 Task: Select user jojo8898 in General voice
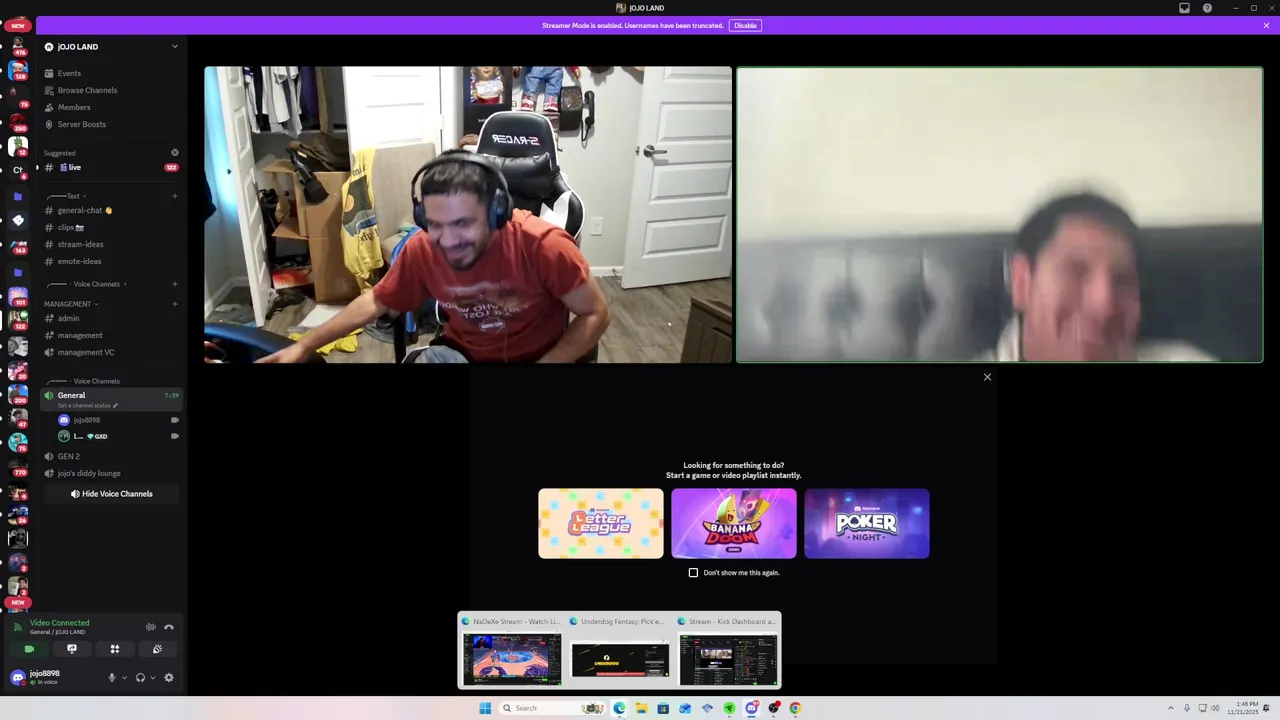pyautogui.click(x=118, y=420)
